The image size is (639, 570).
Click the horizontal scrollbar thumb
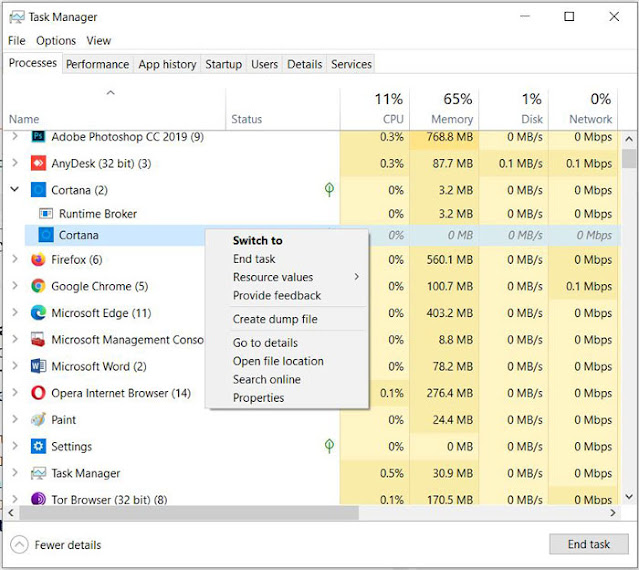click(189, 513)
